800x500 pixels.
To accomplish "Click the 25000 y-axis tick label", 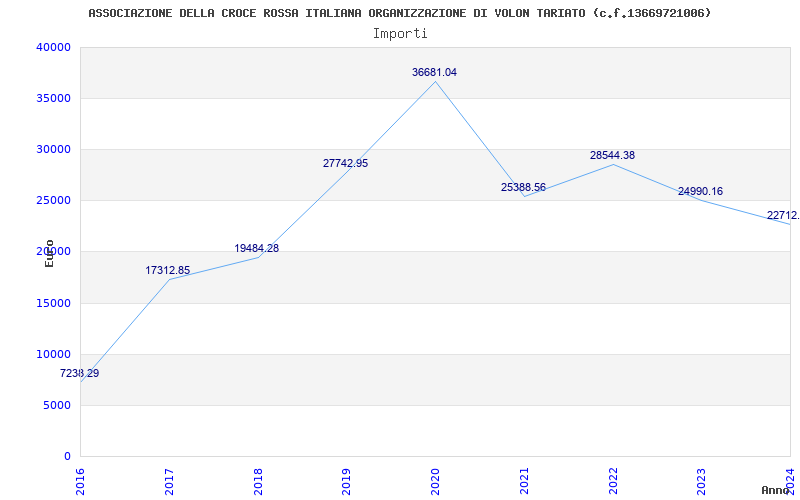I will pyautogui.click(x=53, y=201).
